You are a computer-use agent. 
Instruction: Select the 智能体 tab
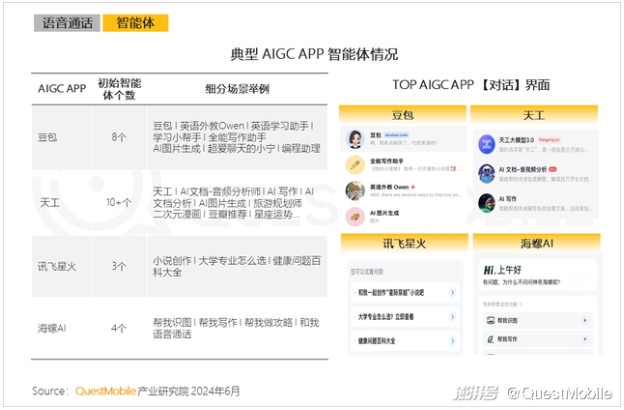135,22
